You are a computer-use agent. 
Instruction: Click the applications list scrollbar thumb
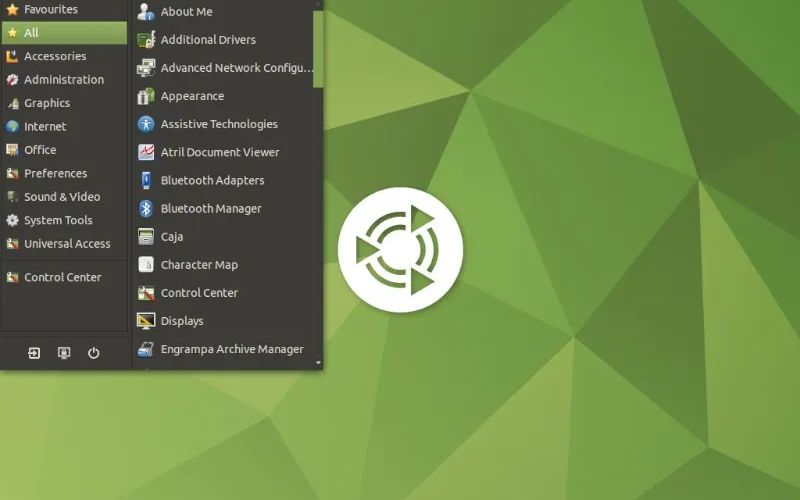[318, 48]
